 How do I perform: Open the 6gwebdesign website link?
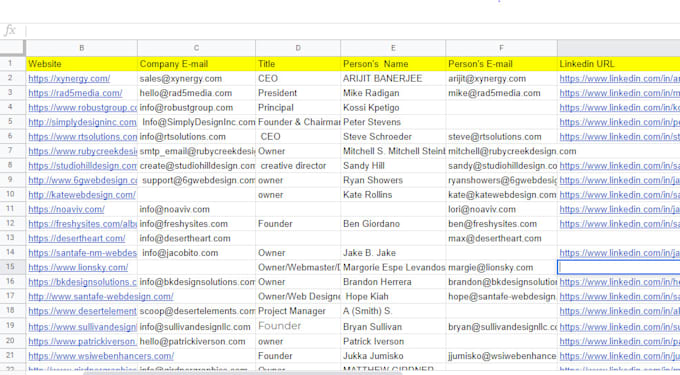pyautogui.click(x=82, y=180)
